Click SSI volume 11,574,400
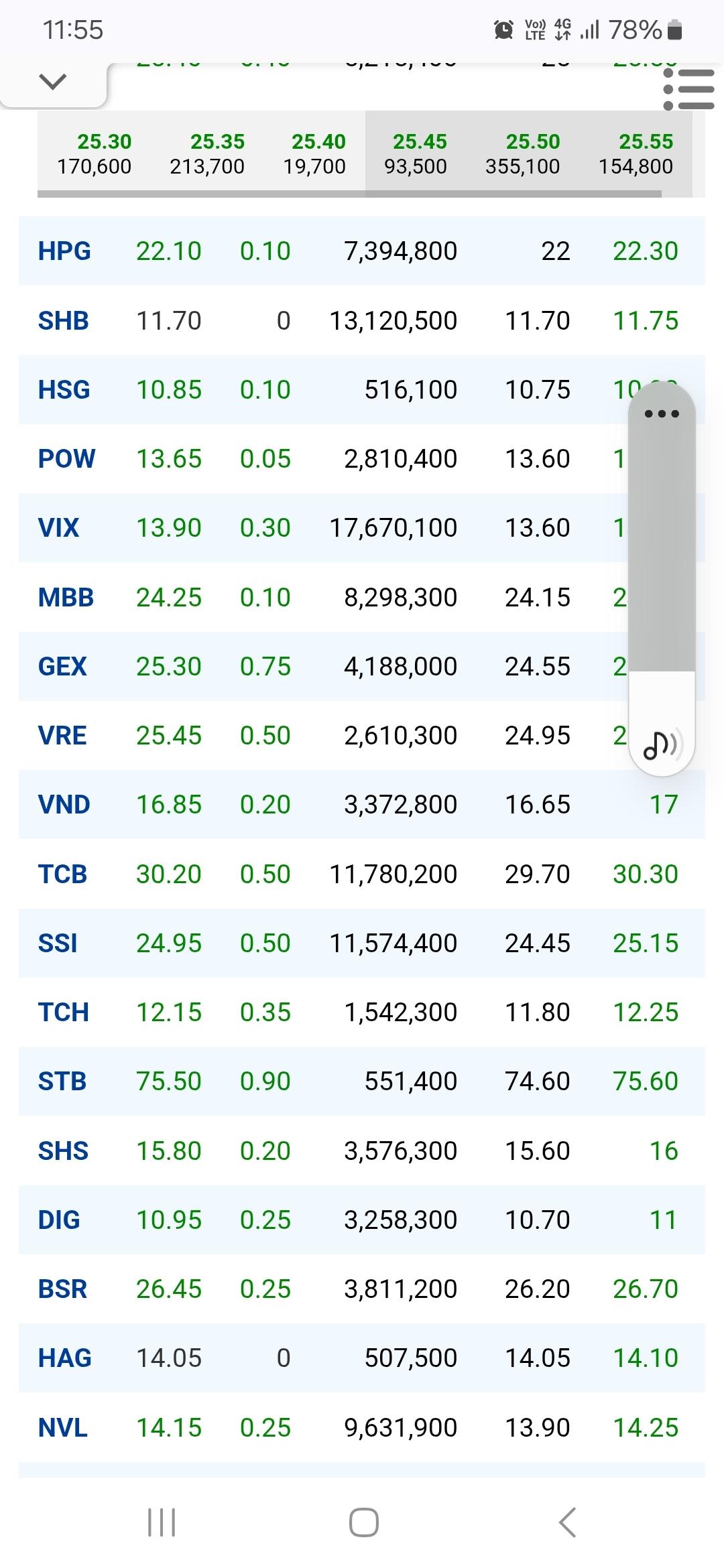Image resolution: width=724 pixels, height=1568 pixels. click(x=393, y=943)
